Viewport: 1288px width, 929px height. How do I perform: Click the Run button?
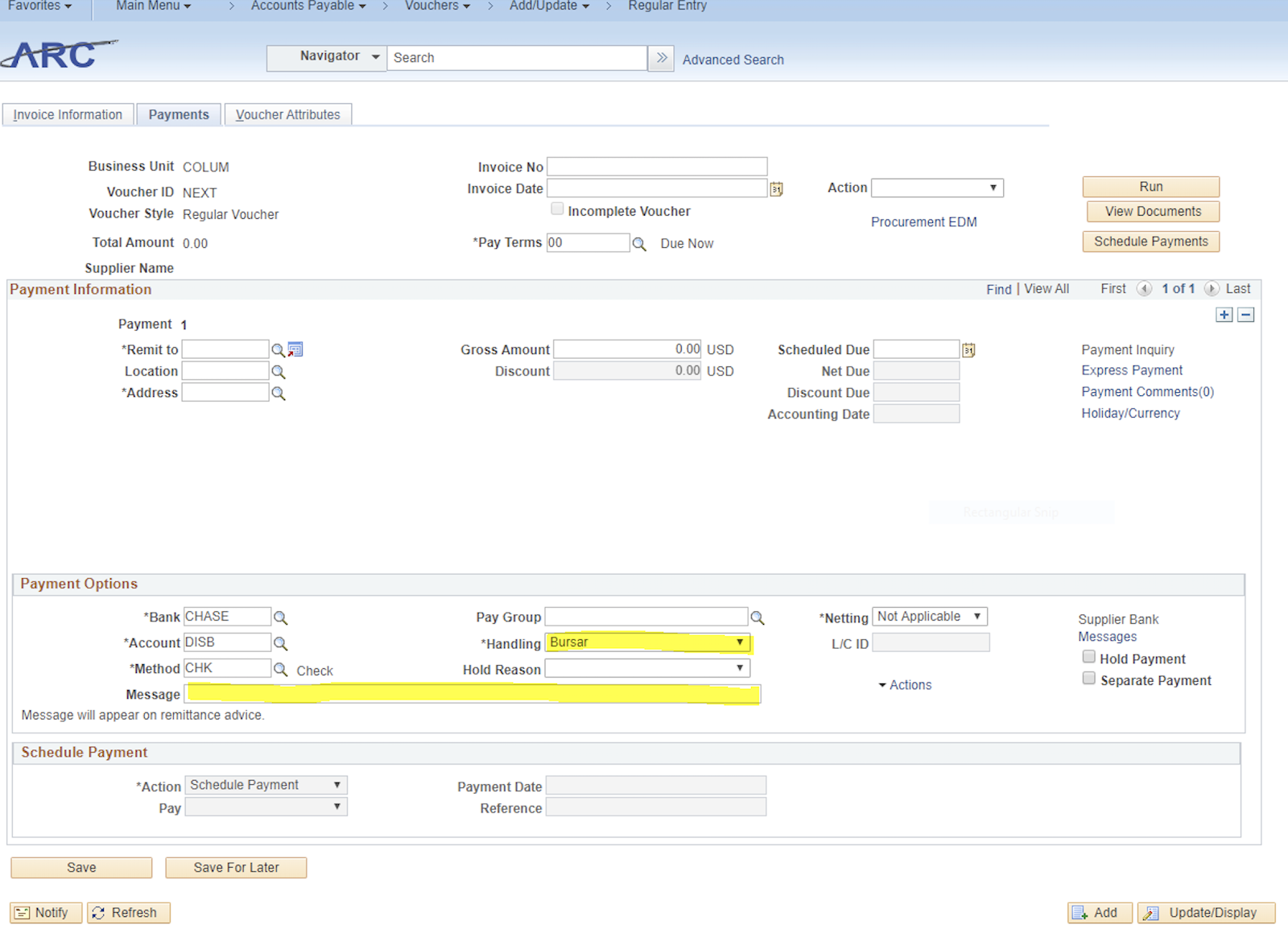(x=1151, y=187)
